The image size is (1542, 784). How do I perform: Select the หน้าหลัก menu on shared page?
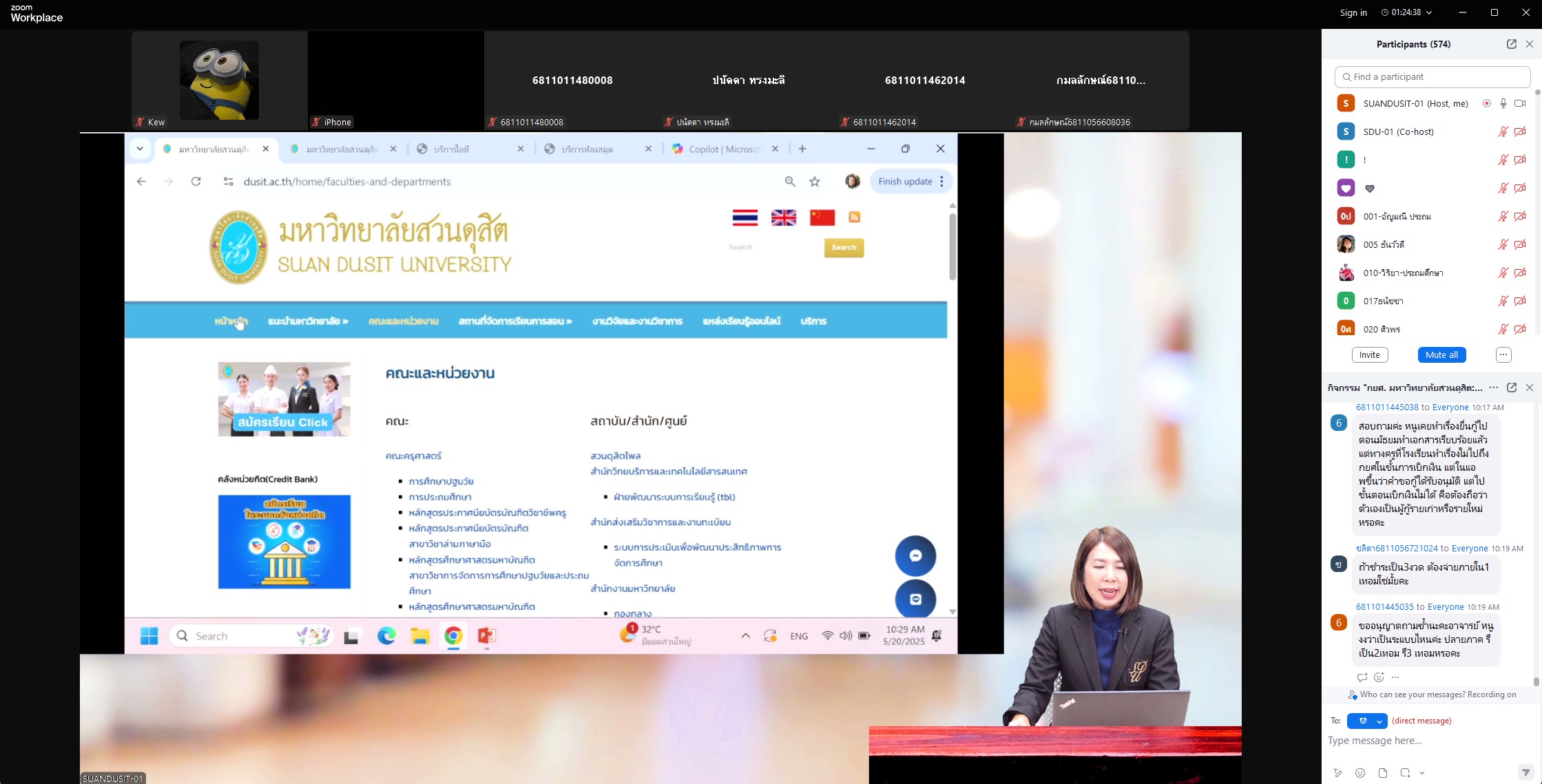(231, 321)
